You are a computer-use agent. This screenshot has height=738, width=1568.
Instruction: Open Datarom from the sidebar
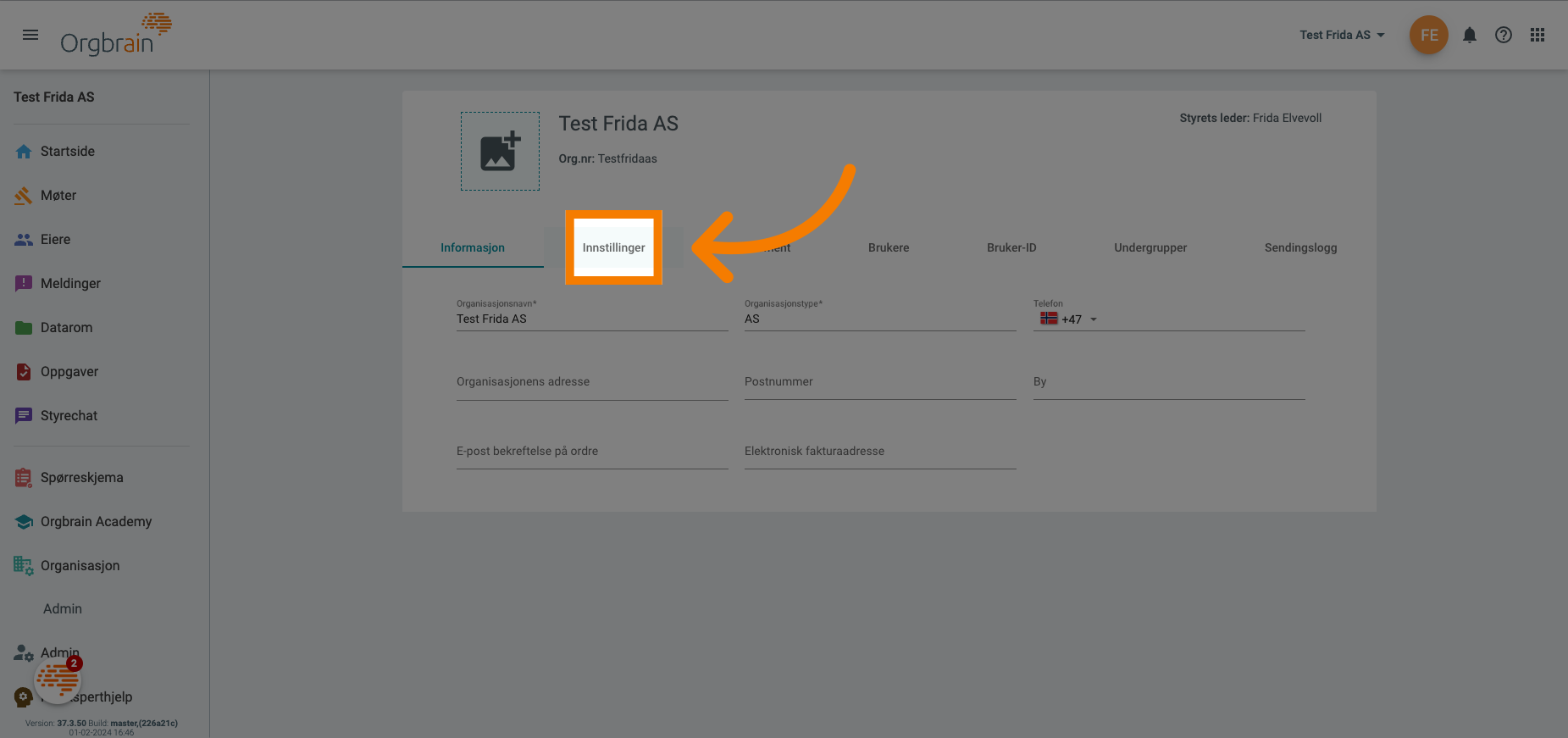tap(66, 328)
